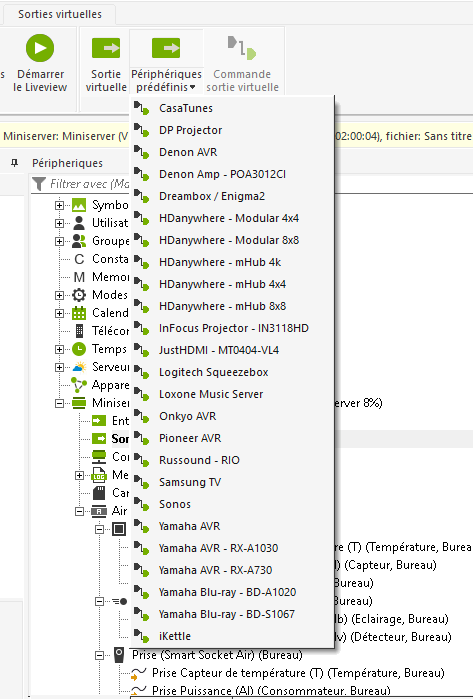Expand the Utilisat users node
The image size is (473, 699).
tap(59, 223)
